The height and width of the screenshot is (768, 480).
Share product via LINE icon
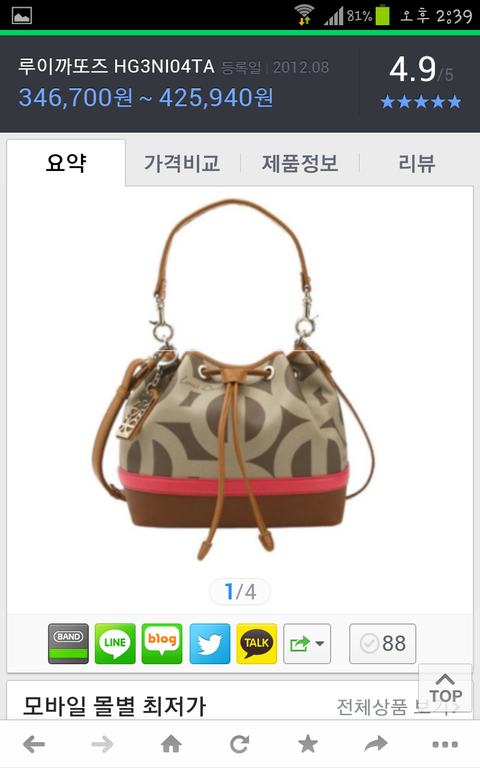[115, 643]
